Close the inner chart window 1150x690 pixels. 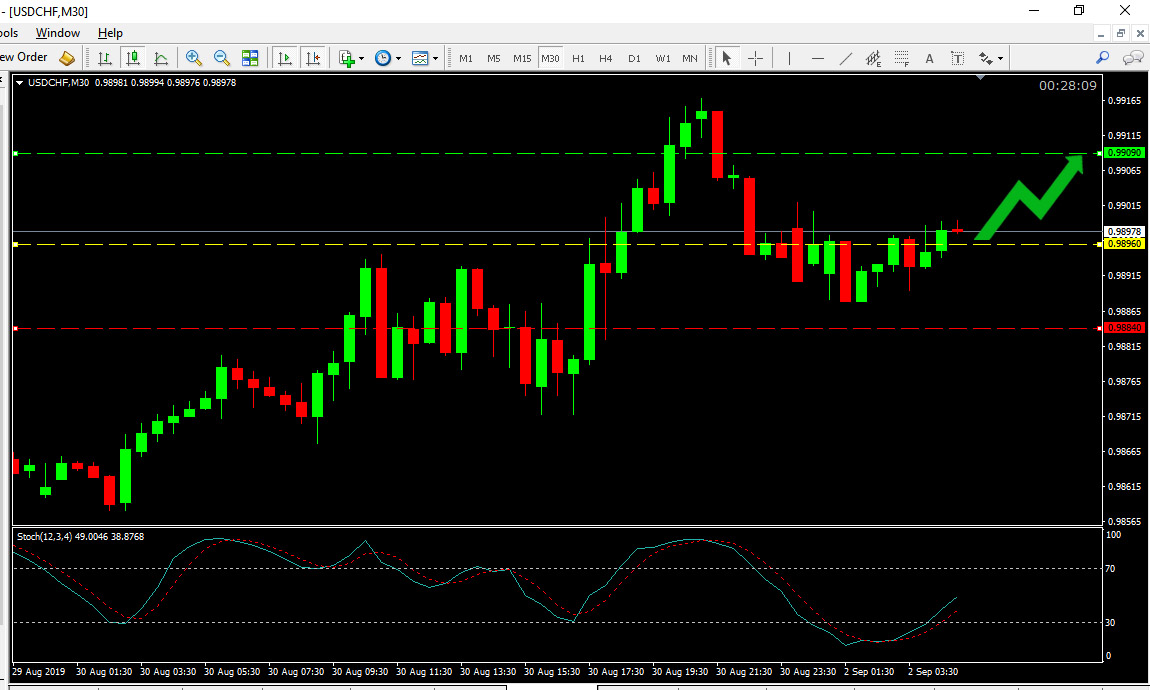tap(1140, 34)
